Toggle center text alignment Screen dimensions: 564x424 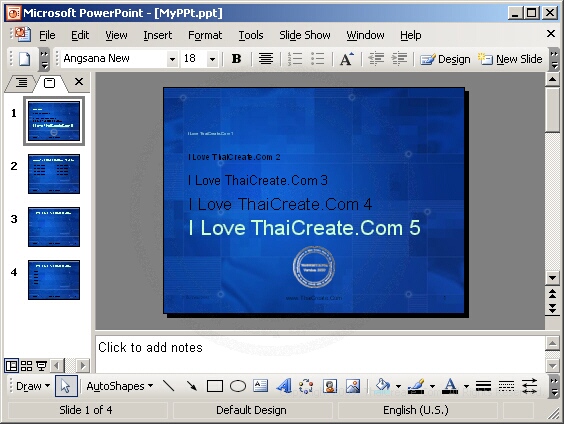point(266,59)
